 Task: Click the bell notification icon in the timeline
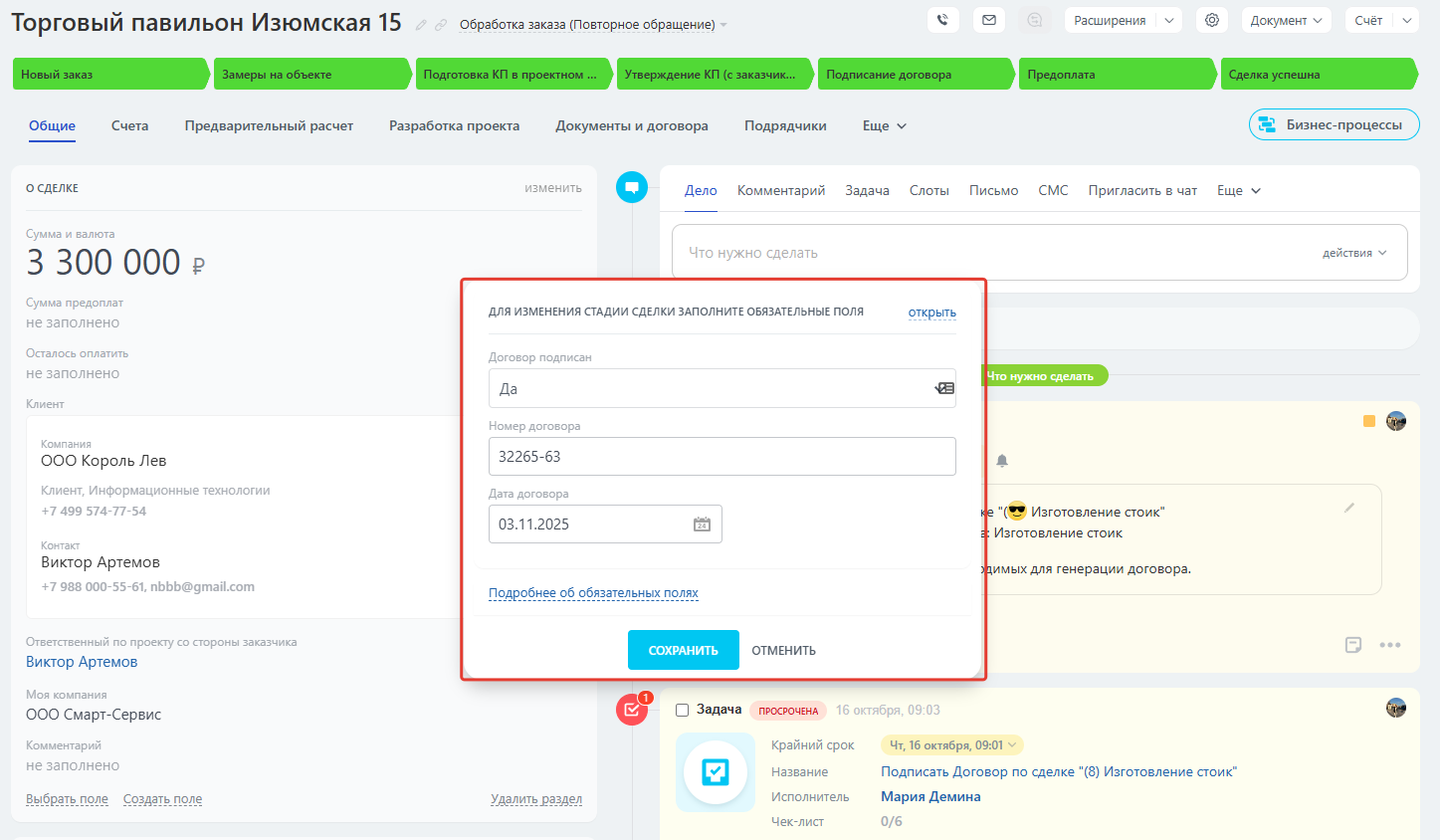point(1002,461)
